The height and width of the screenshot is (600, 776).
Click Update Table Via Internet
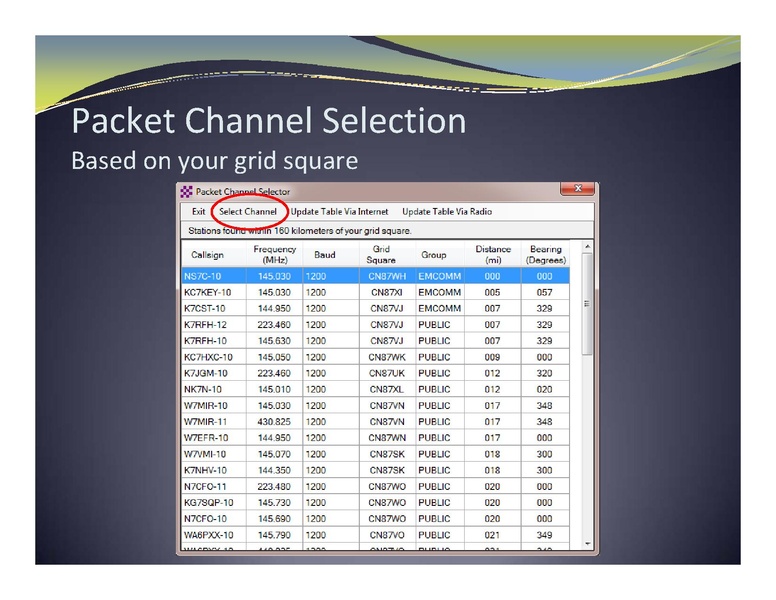pos(339,212)
